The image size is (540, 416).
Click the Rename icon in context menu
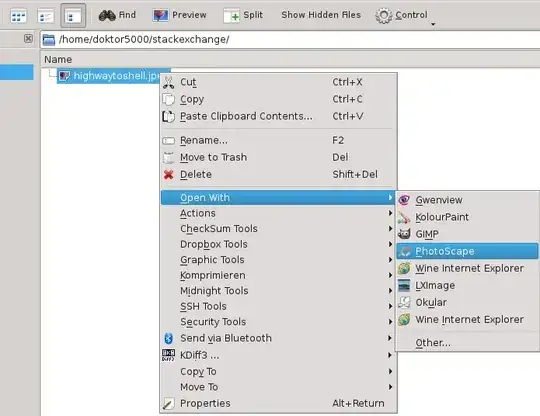pyautogui.click(x=168, y=141)
